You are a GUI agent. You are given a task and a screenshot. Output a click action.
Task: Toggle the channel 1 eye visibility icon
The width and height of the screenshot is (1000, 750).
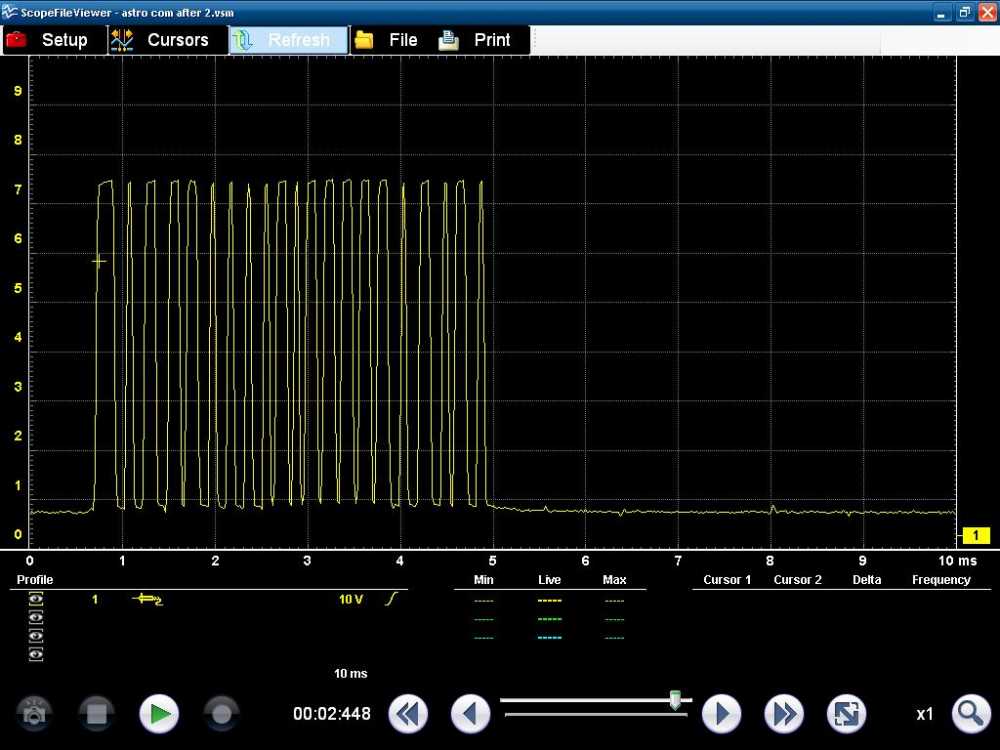[37, 599]
